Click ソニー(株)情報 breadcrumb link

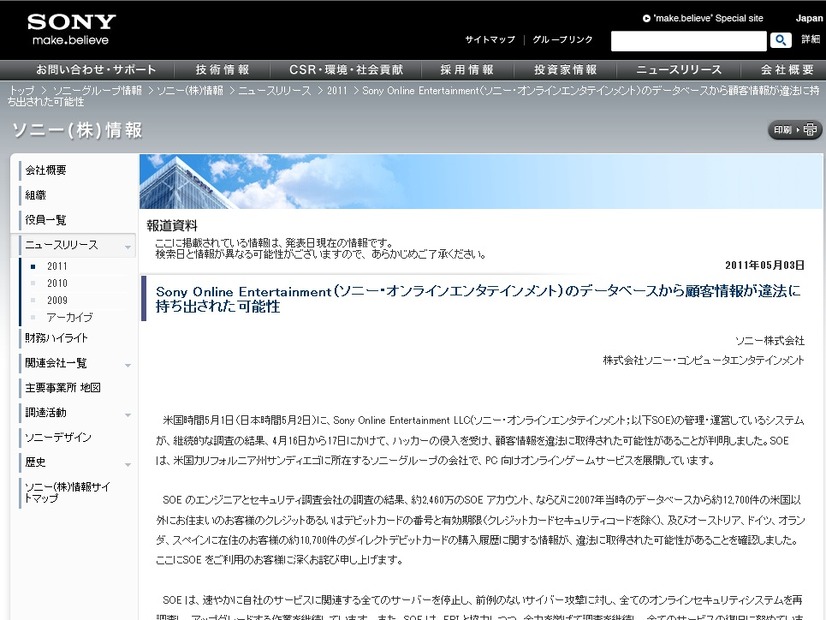tap(190, 91)
